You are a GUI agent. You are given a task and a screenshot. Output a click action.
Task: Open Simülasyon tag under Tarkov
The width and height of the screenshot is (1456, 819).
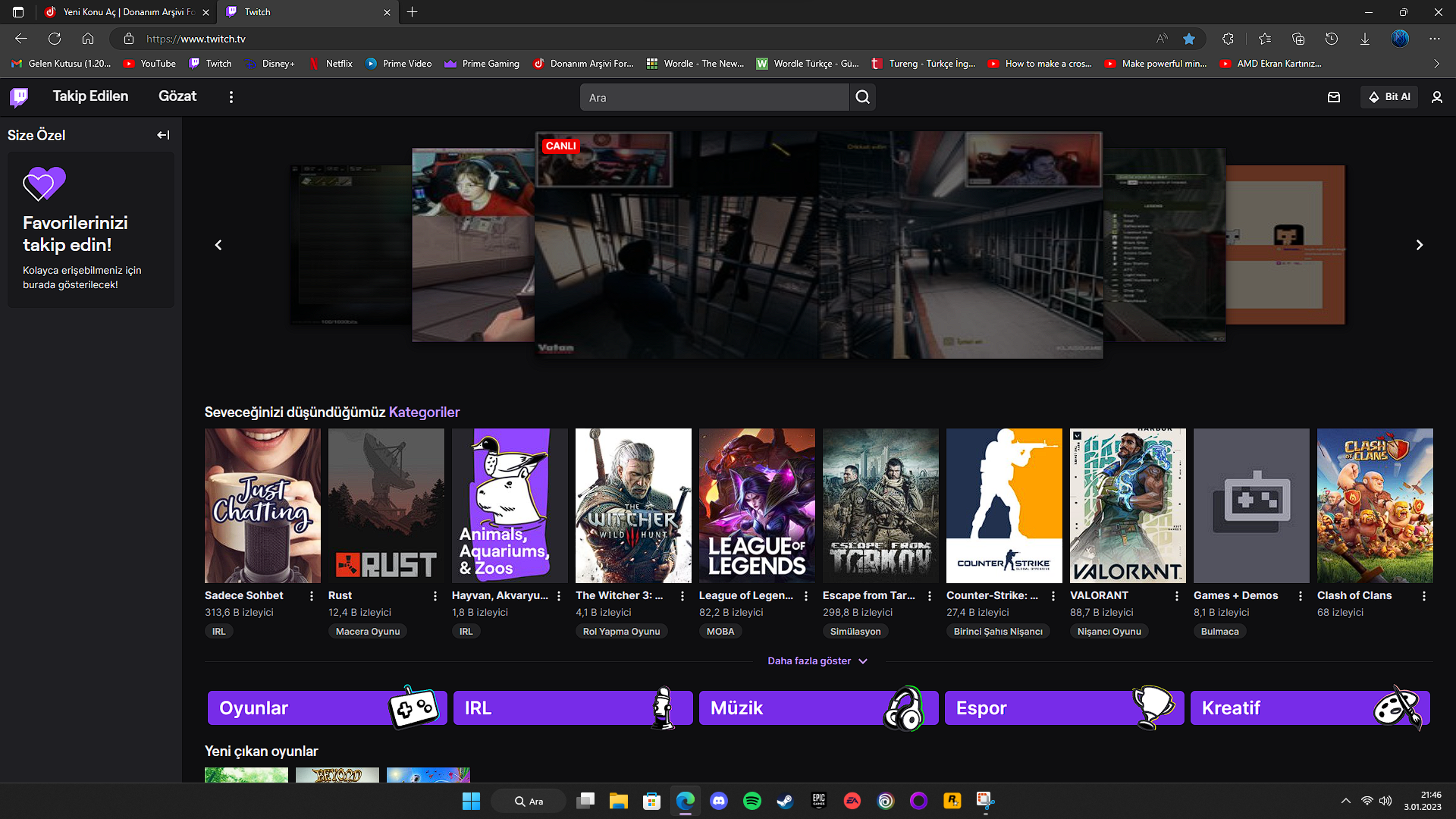(x=855, y=632)
